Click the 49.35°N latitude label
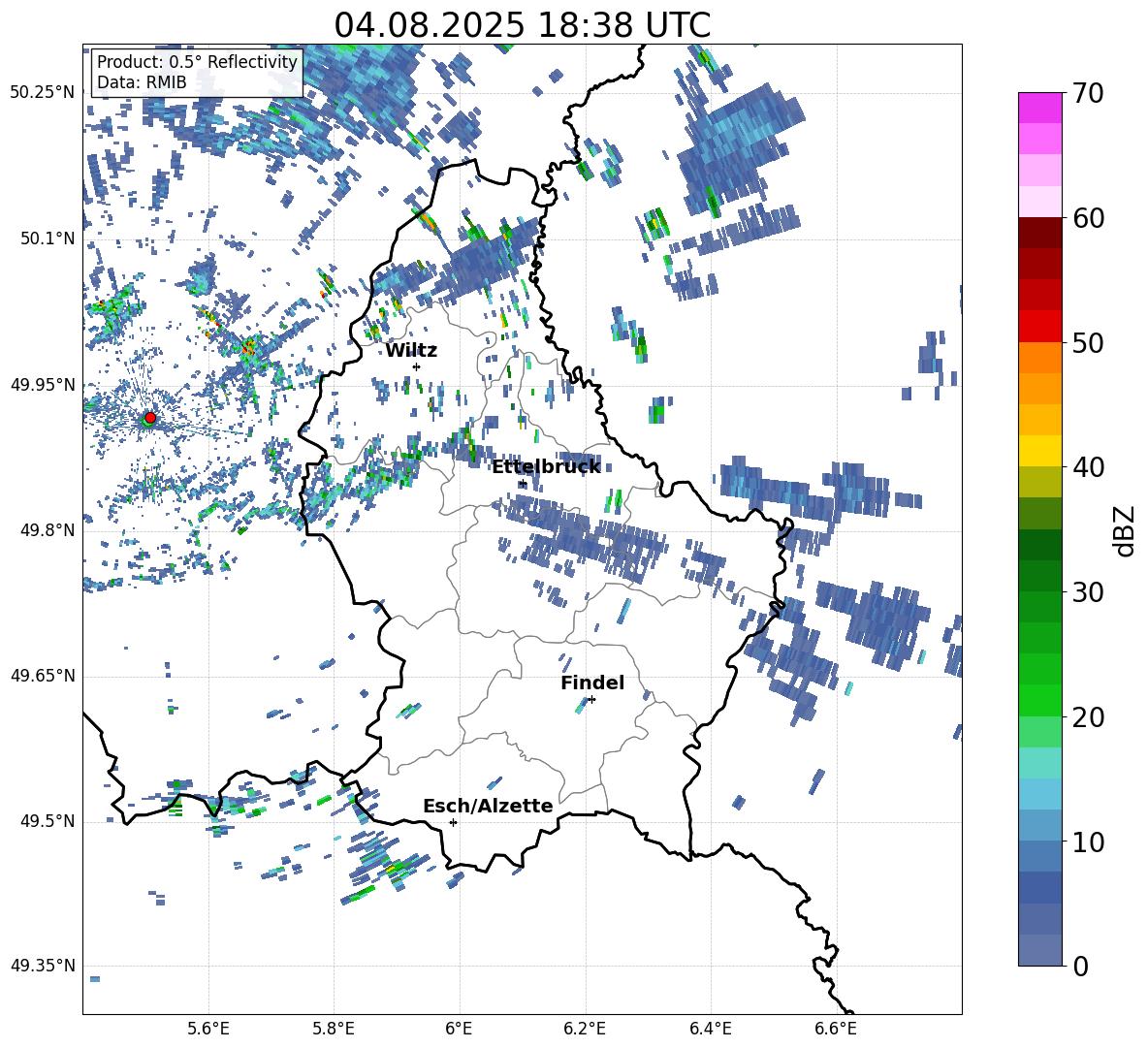 43,966
